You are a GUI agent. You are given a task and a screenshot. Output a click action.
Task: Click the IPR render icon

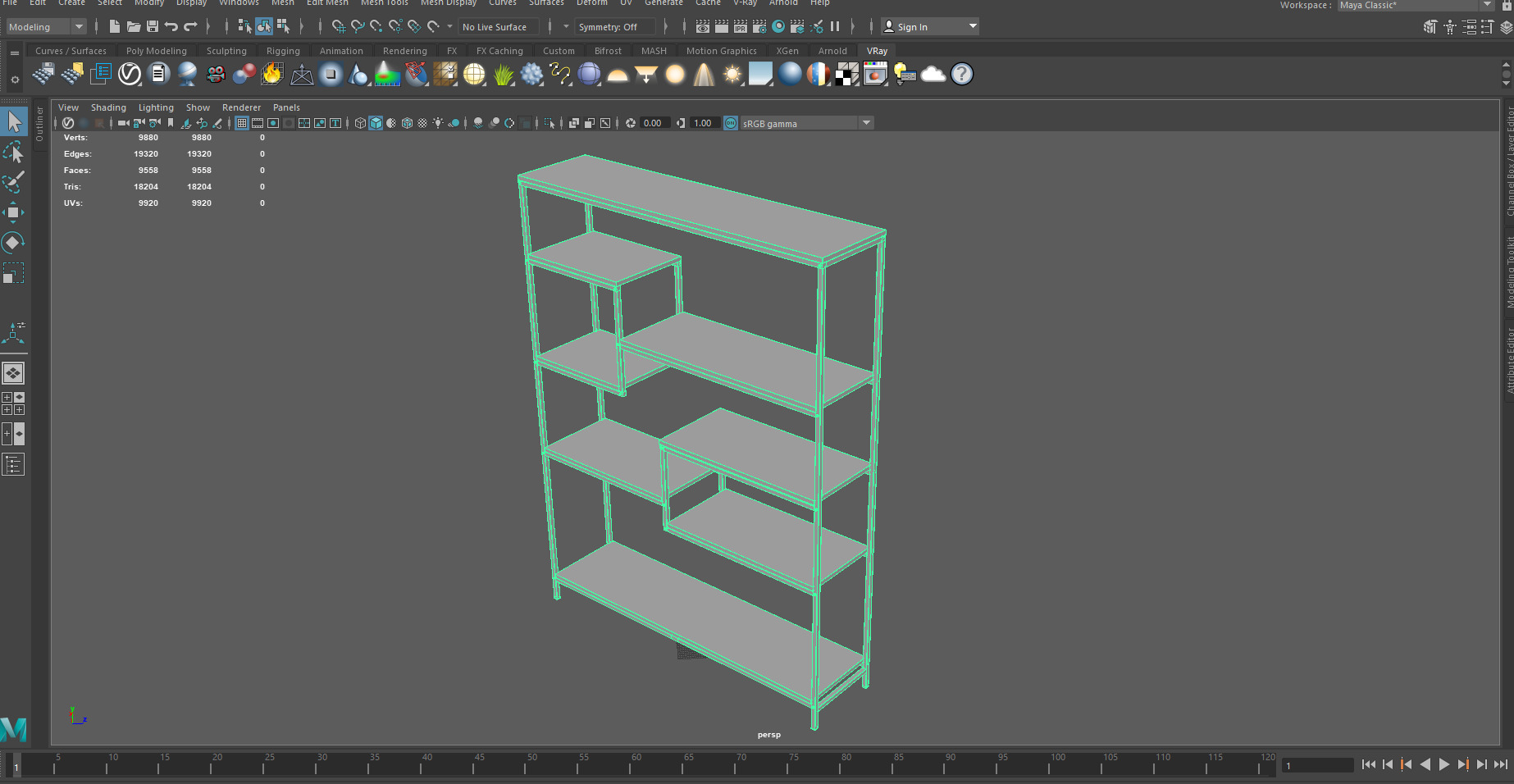pos(741,26)
